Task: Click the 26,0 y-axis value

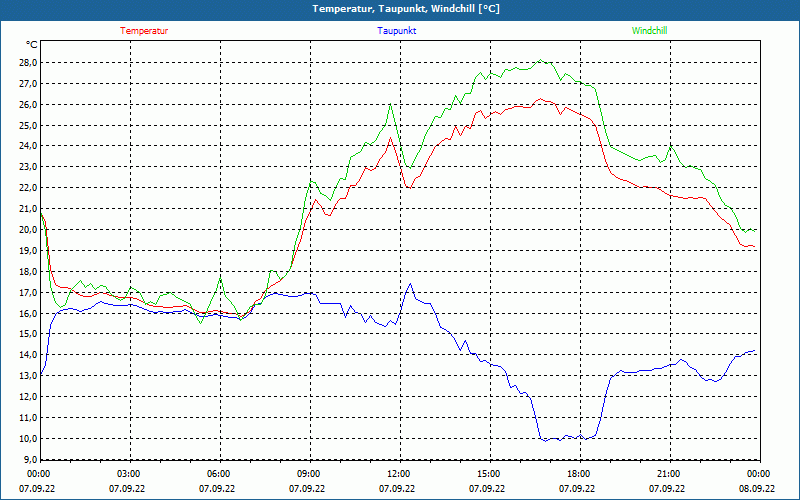Action: coord(28,105)
